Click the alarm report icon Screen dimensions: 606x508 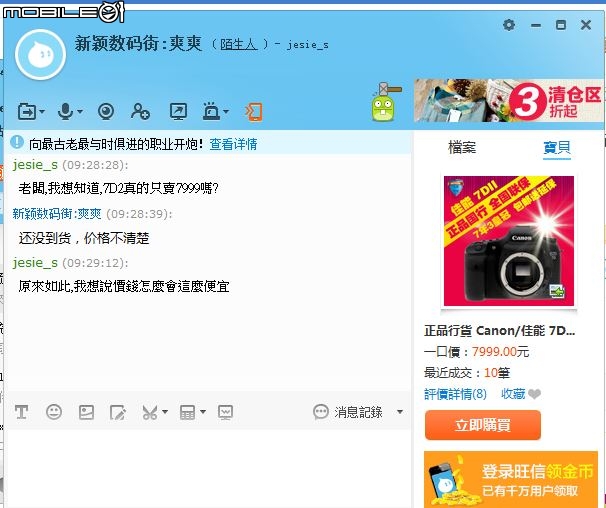[211, 111]
